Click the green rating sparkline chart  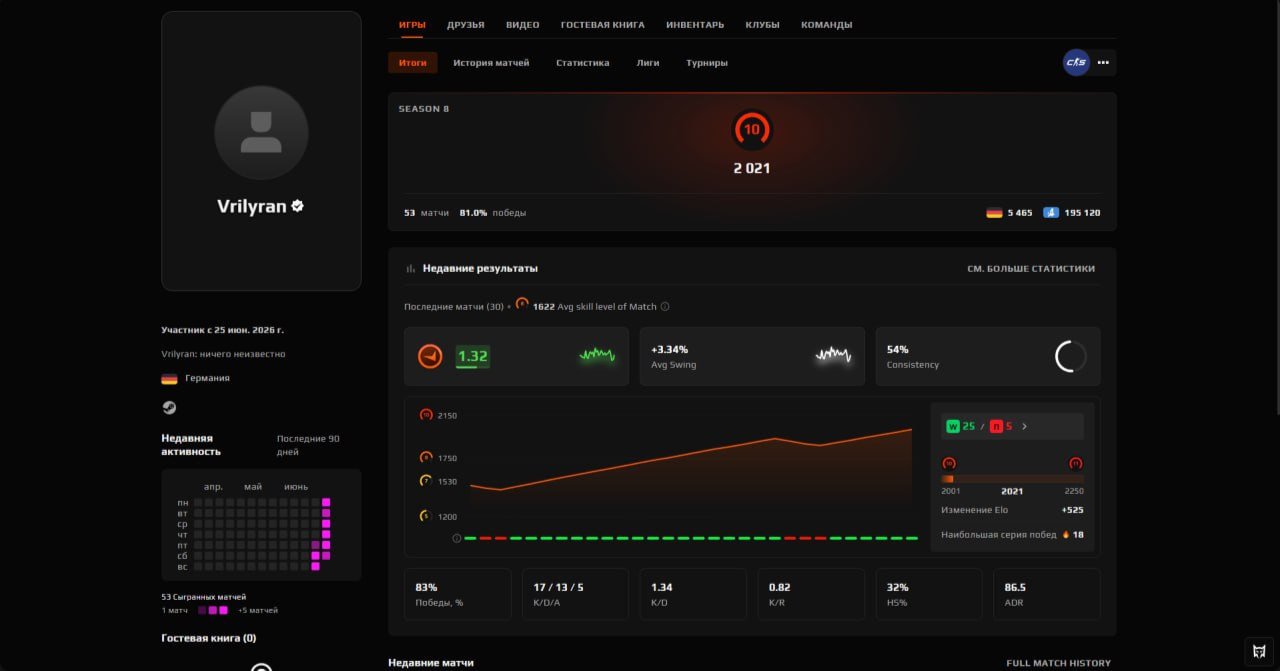coord(597,355)
